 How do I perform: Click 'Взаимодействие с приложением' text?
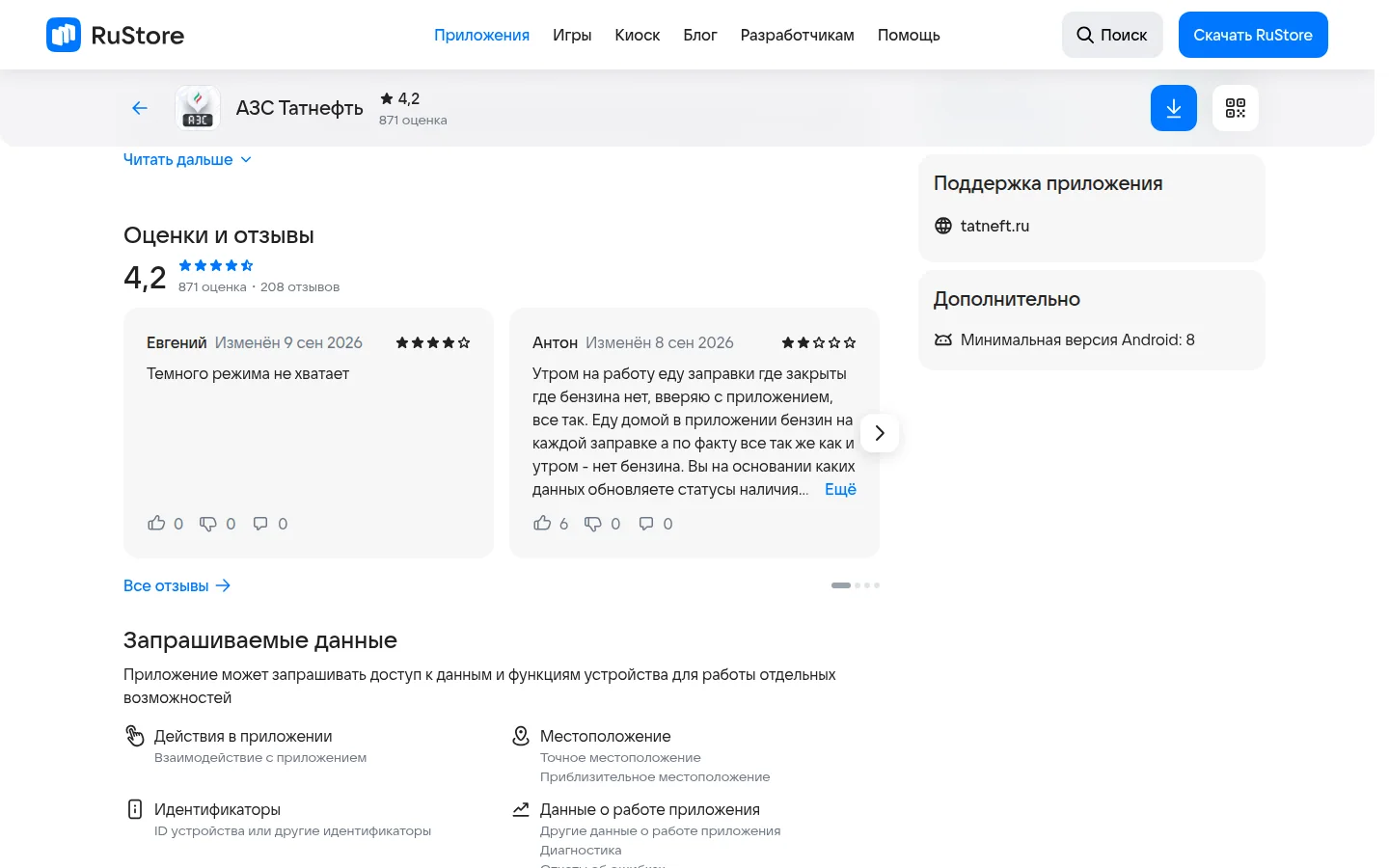[260, 758]
